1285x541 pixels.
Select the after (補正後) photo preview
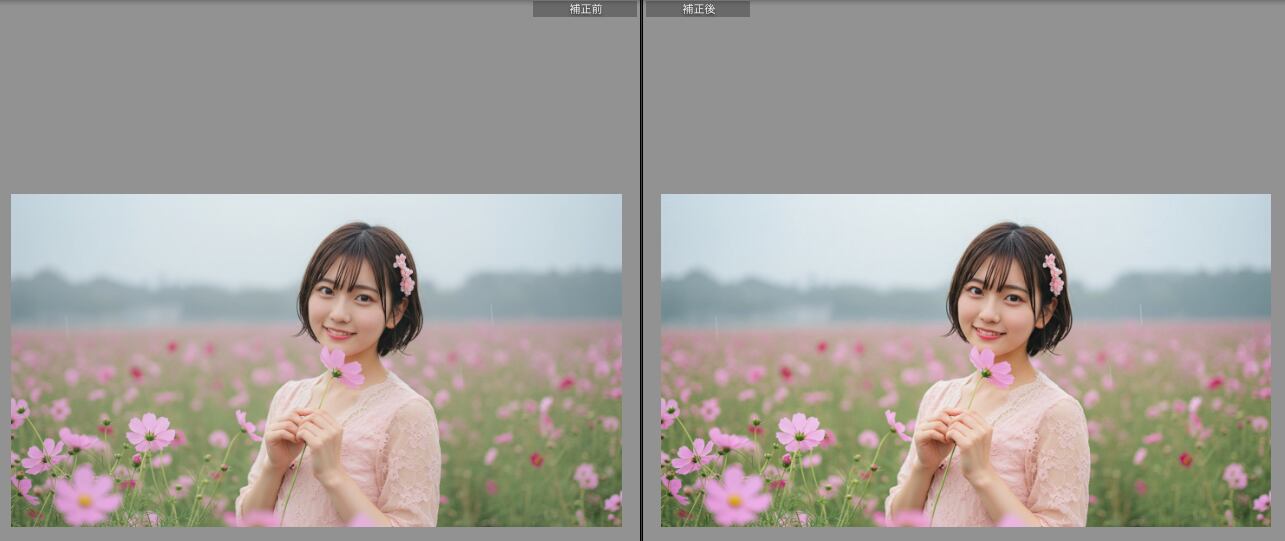tap(966, 360)
